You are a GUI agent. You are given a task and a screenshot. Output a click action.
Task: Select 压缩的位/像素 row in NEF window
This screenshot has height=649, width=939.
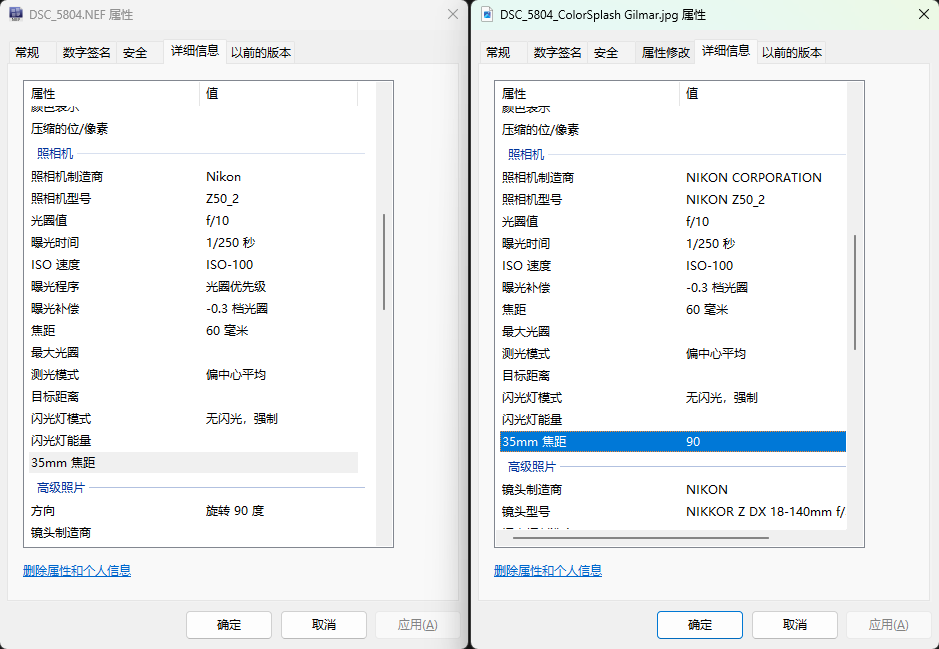193,129
